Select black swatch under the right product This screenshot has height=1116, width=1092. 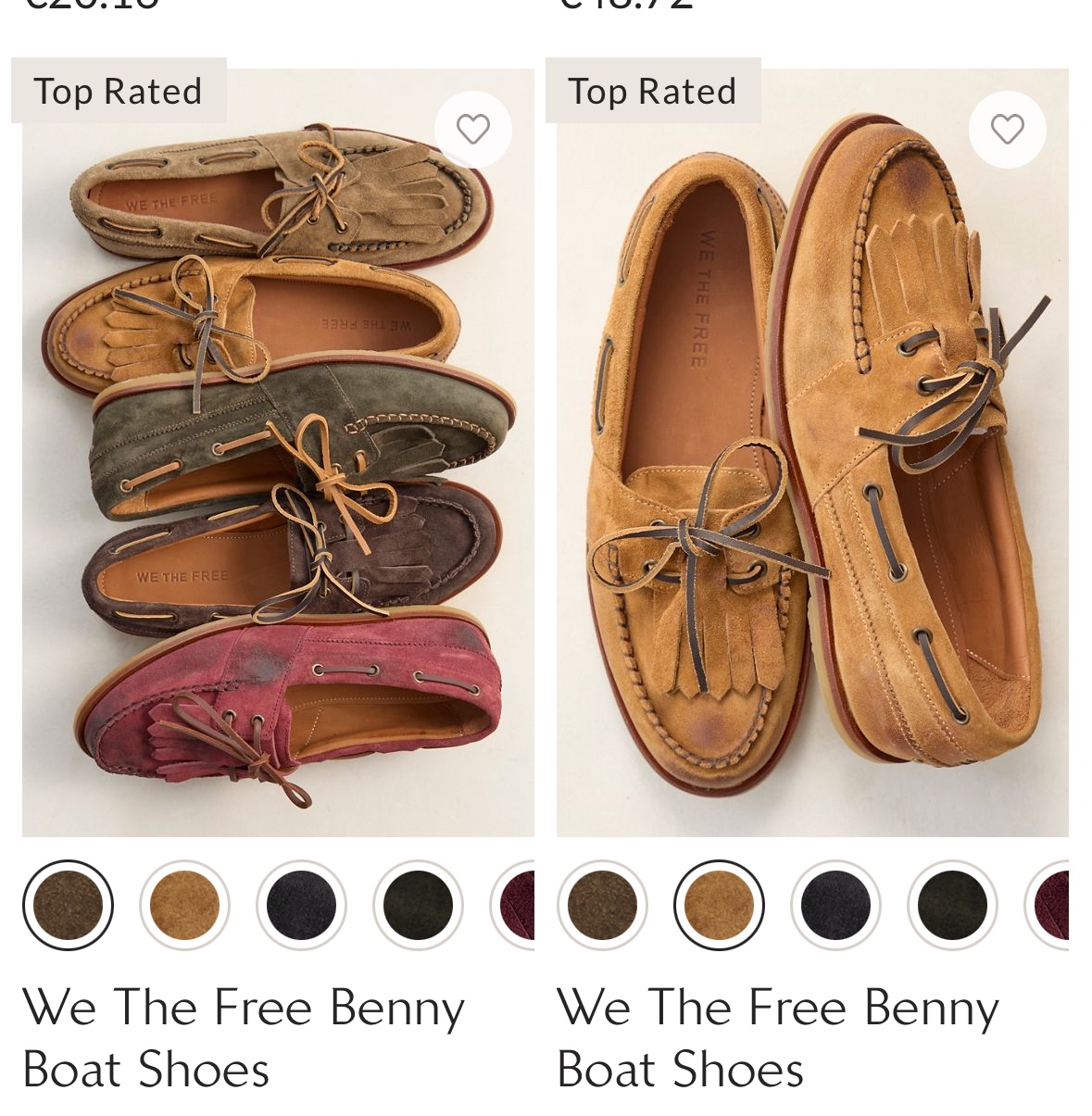pyautogui.click(x=952, y=905)
